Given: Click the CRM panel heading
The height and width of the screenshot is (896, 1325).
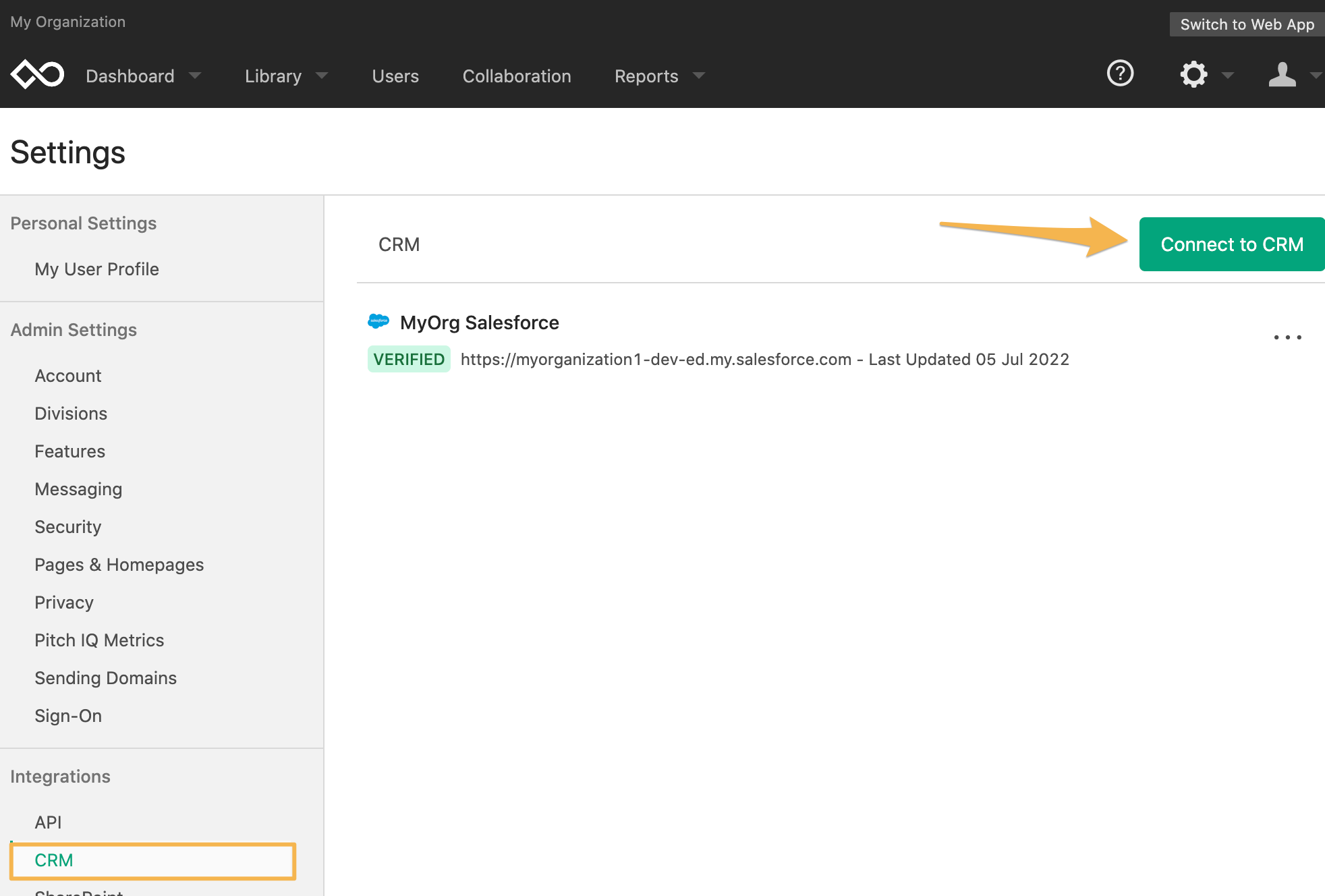Looking at the screenshot, I should coord(399,244).
